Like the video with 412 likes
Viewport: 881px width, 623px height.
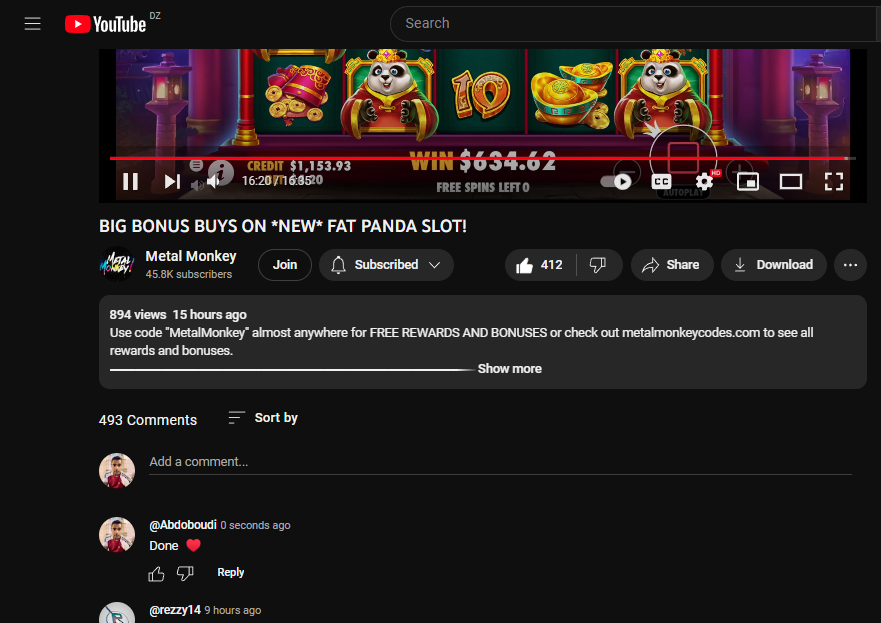pyautogui.click(x=540, y=265)
